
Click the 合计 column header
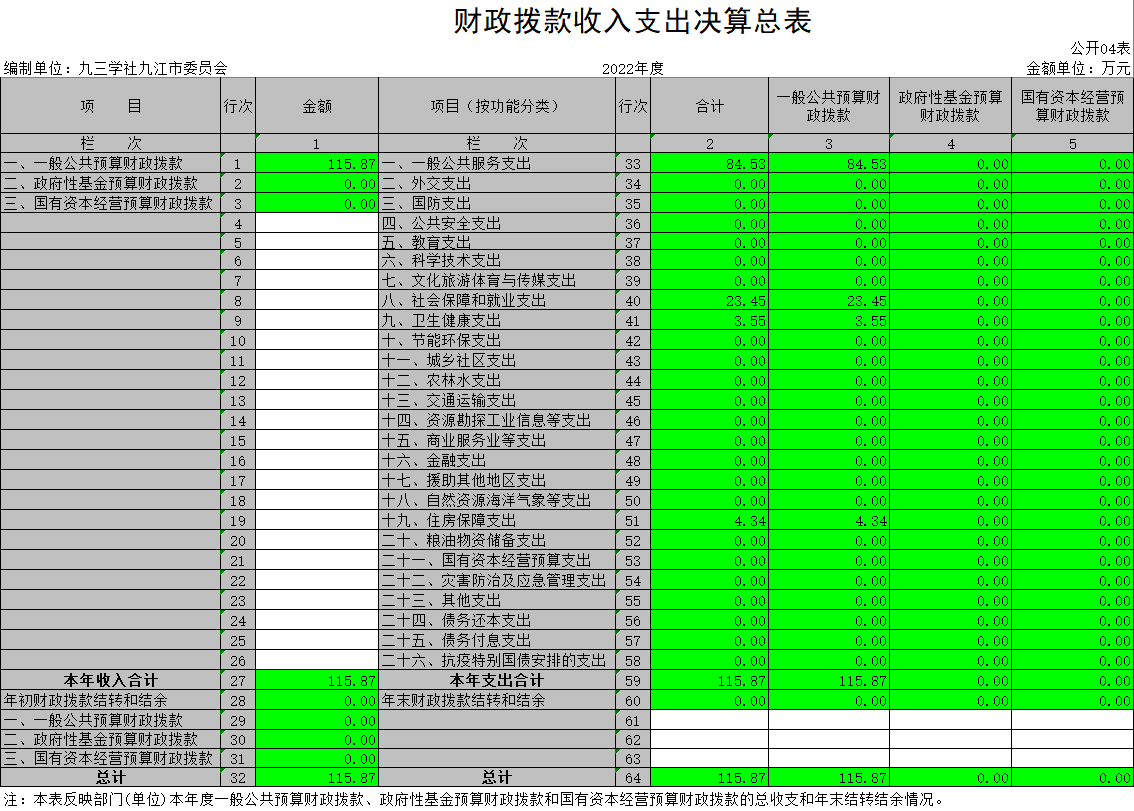709,106
